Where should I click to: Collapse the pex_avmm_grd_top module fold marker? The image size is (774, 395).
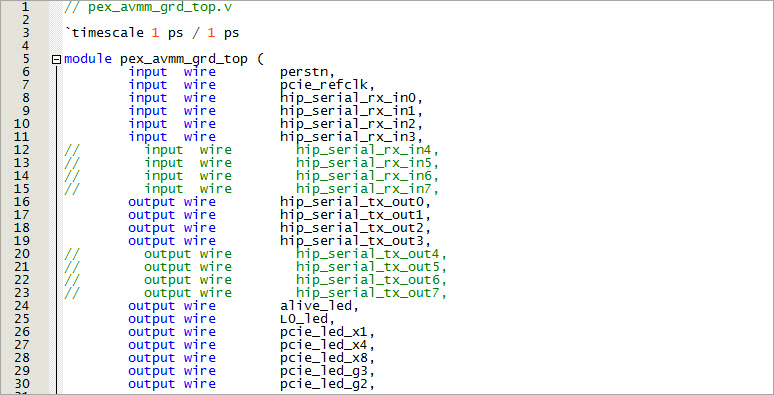[x=57, y=60]
